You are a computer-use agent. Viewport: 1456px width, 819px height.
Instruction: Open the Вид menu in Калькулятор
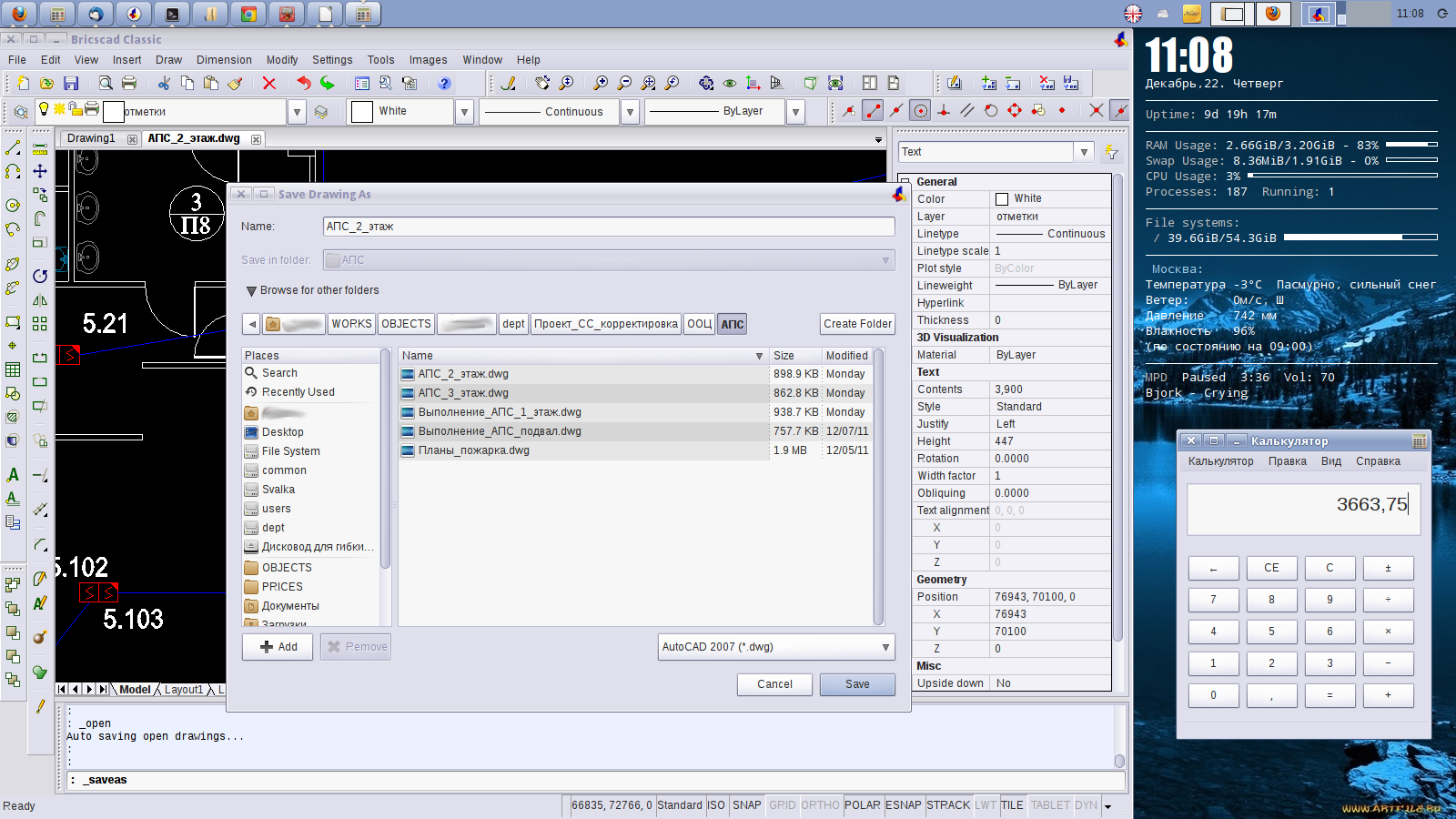(x=1331, y=461)
